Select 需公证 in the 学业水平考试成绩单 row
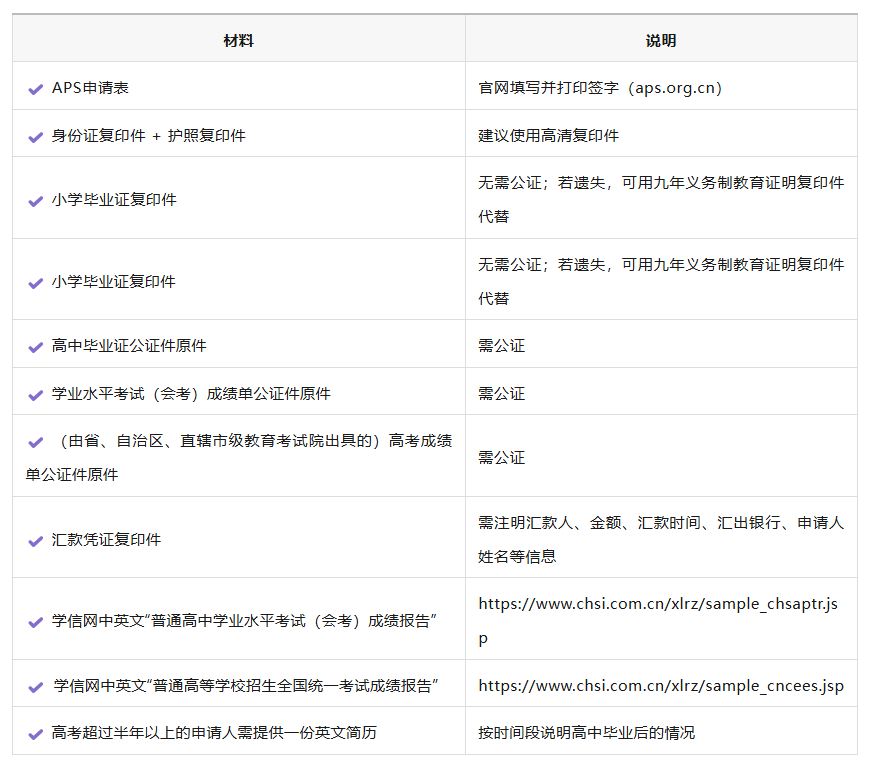 (502, 394)
